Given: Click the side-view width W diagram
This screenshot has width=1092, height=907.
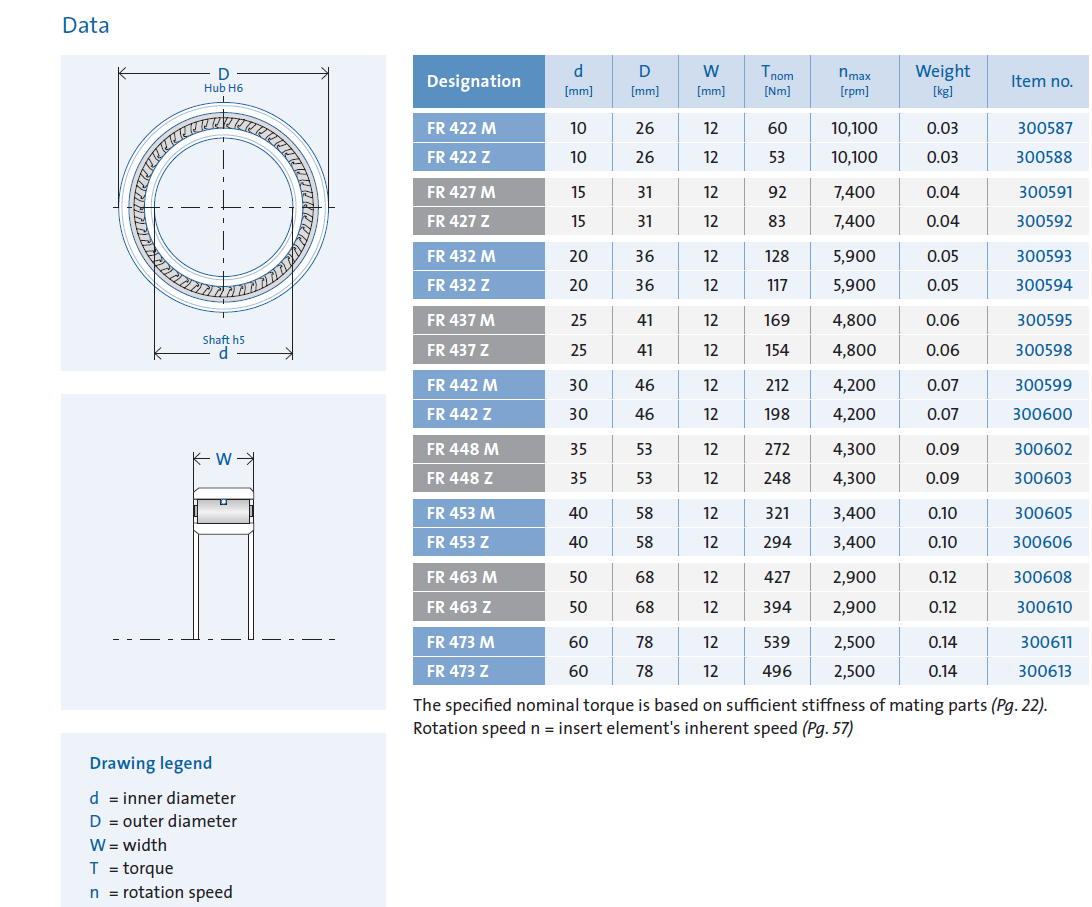Looking at the screenshot, I should point(224,552).
